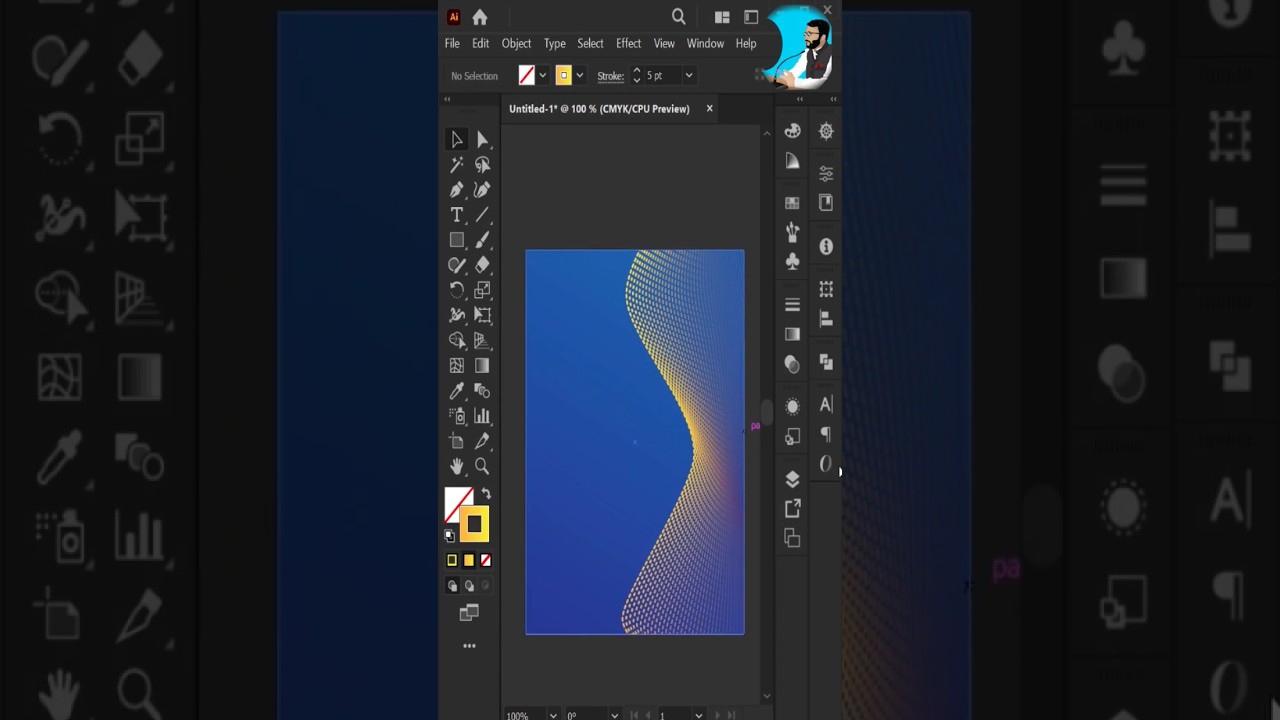Open the Color panel palette icon
Screen dimensions: 1280x720
click(793, 131)
